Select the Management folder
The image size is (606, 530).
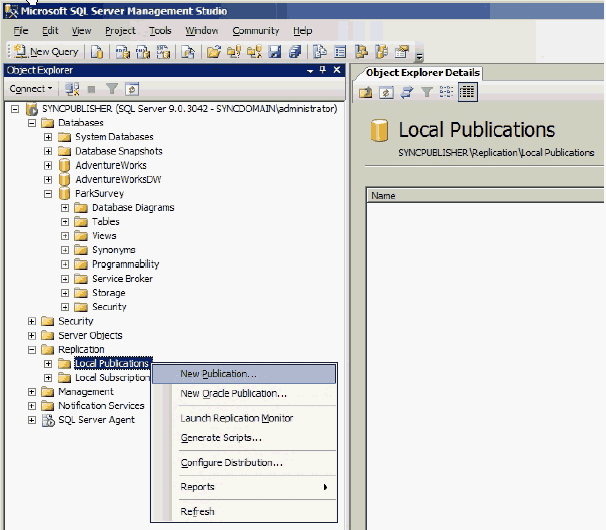point(86,392)
